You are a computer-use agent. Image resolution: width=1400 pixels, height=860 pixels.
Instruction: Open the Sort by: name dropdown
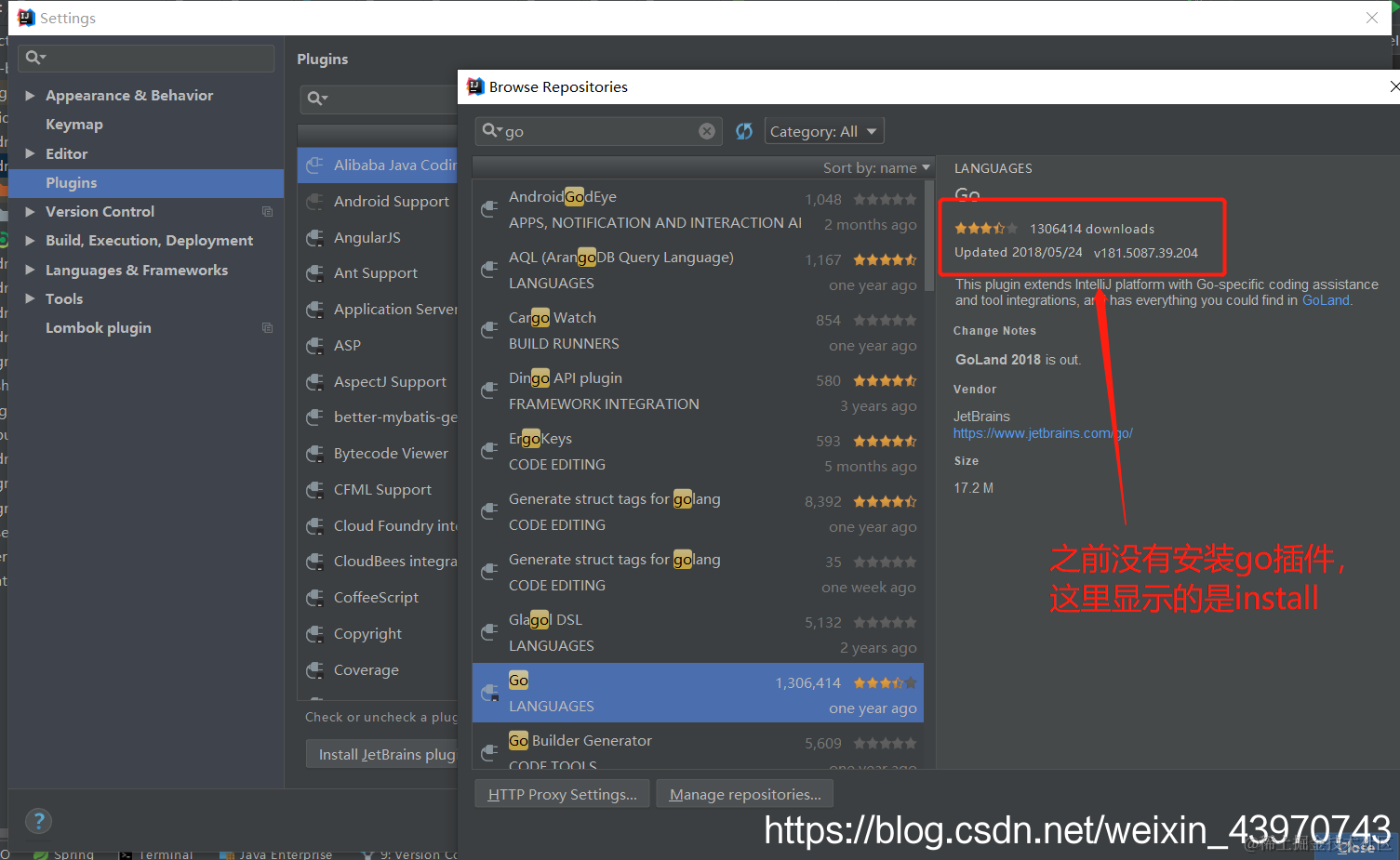876,167
